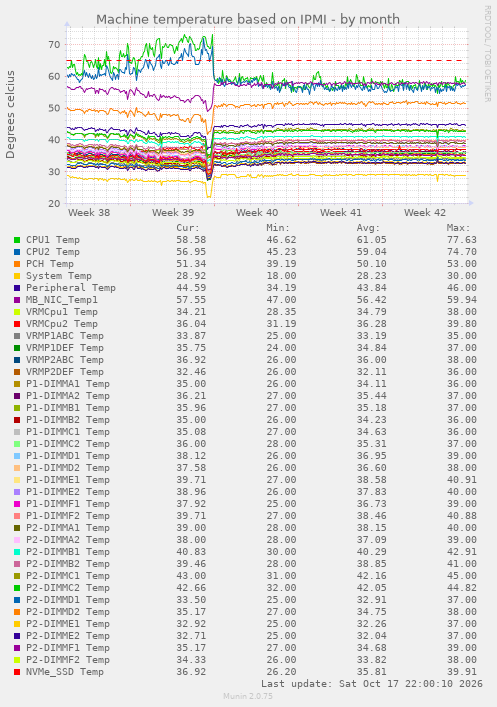Click the graph title text
The width and height of the screenshot is (497, 707).
pos(248,19)
